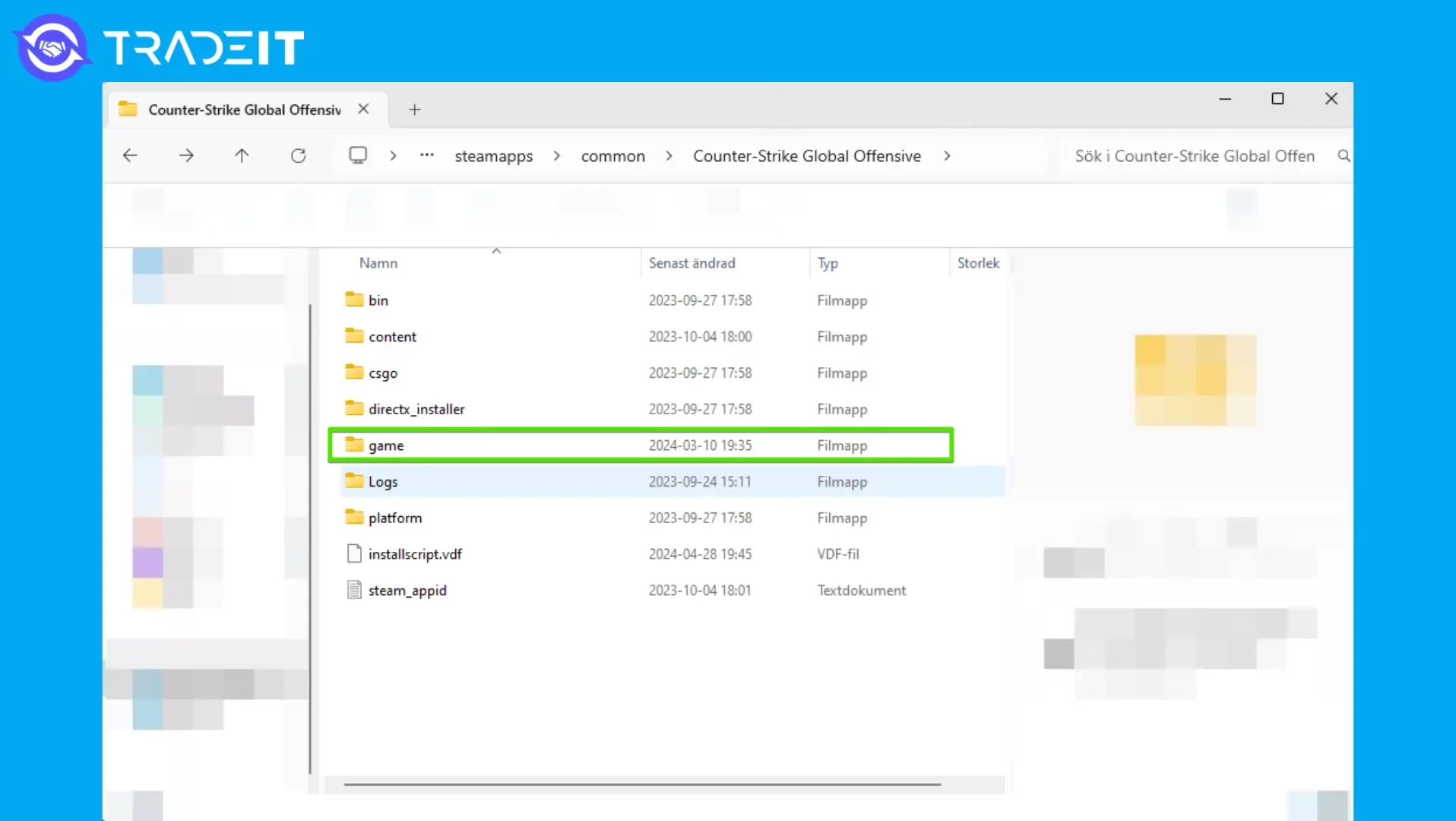This screenshot has width=1456, height=821.
Task: Select the bin folder icon
Action: 354,299
